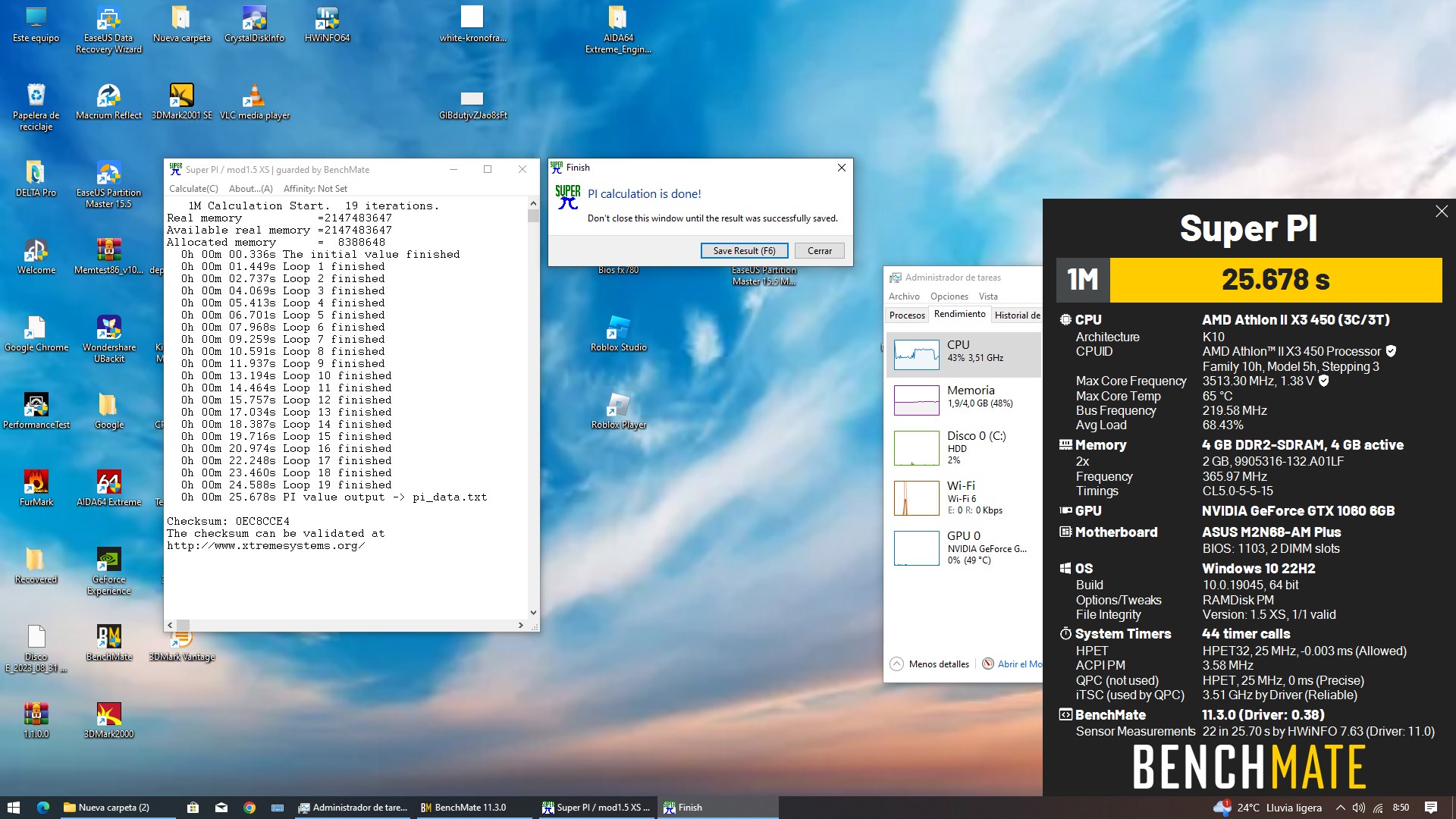Select Memoria performance item
This screenshot has height=819, width=1456.
[964, 400]
